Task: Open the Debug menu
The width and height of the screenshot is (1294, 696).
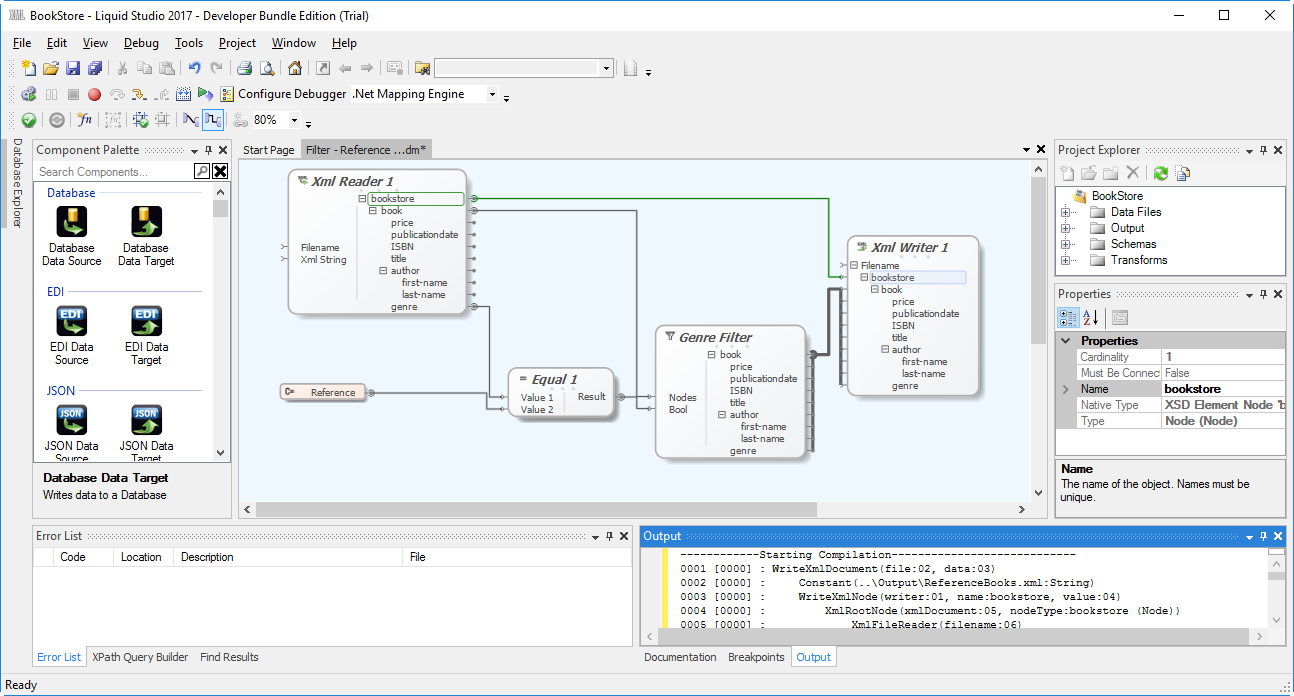Action: [141, 43]
